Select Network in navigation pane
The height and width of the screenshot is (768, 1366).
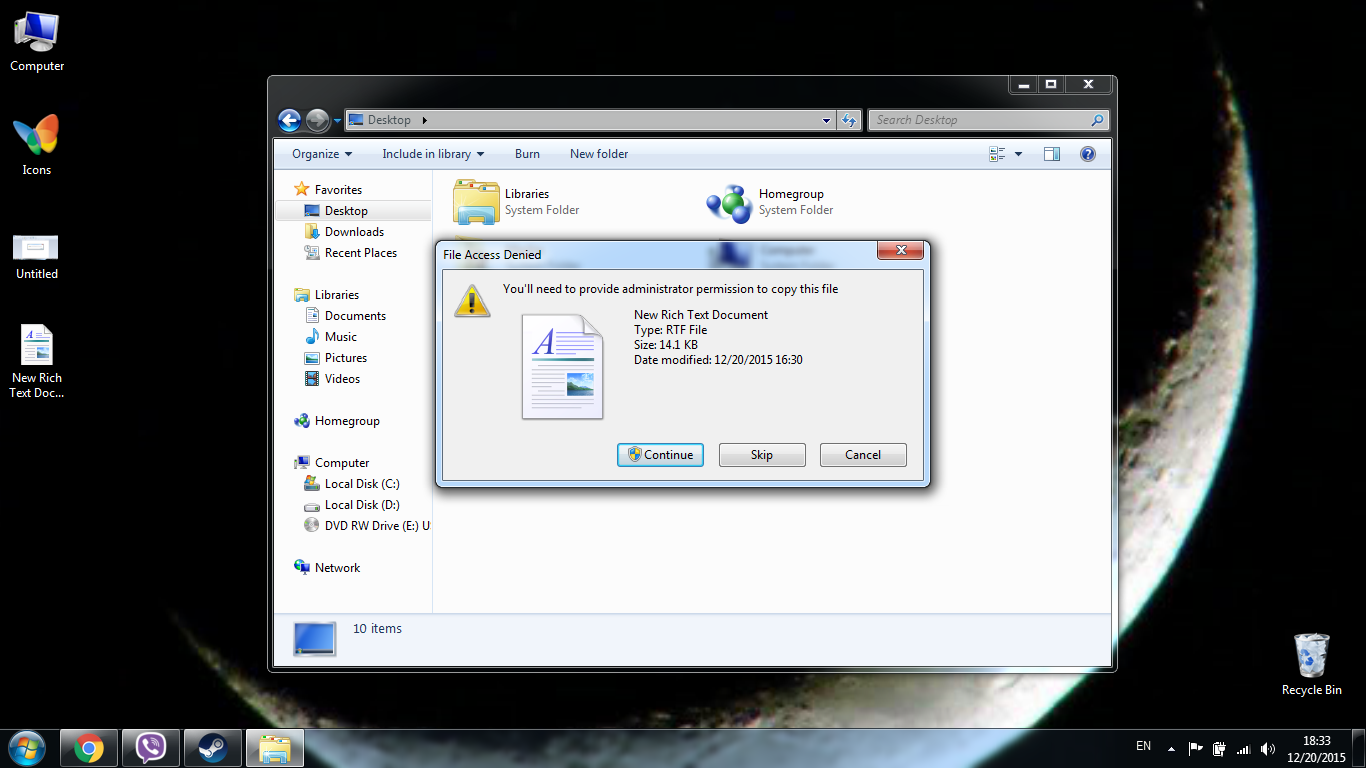[x=327, y=568]
